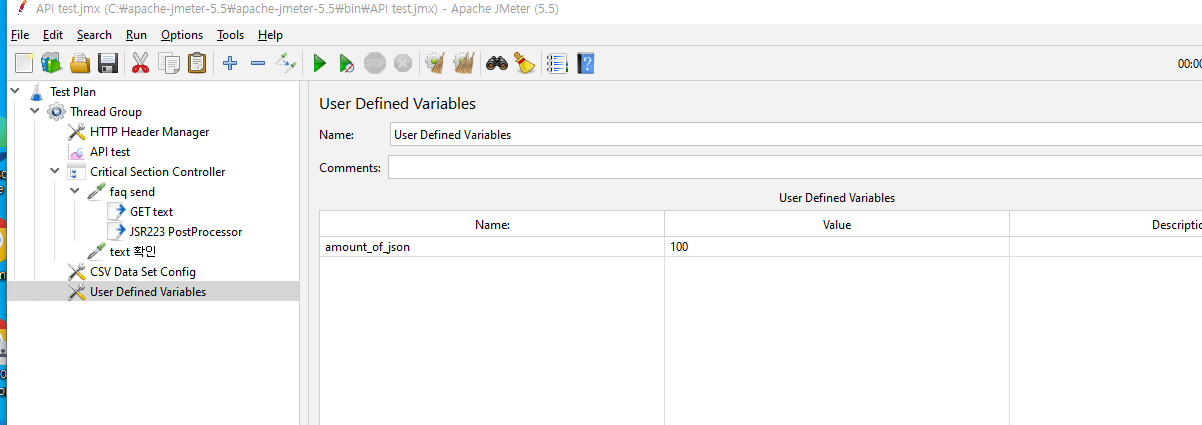Click the Cut scissors icon
1202x425 pixels.
pyautogui.click(x=140, y=64)
